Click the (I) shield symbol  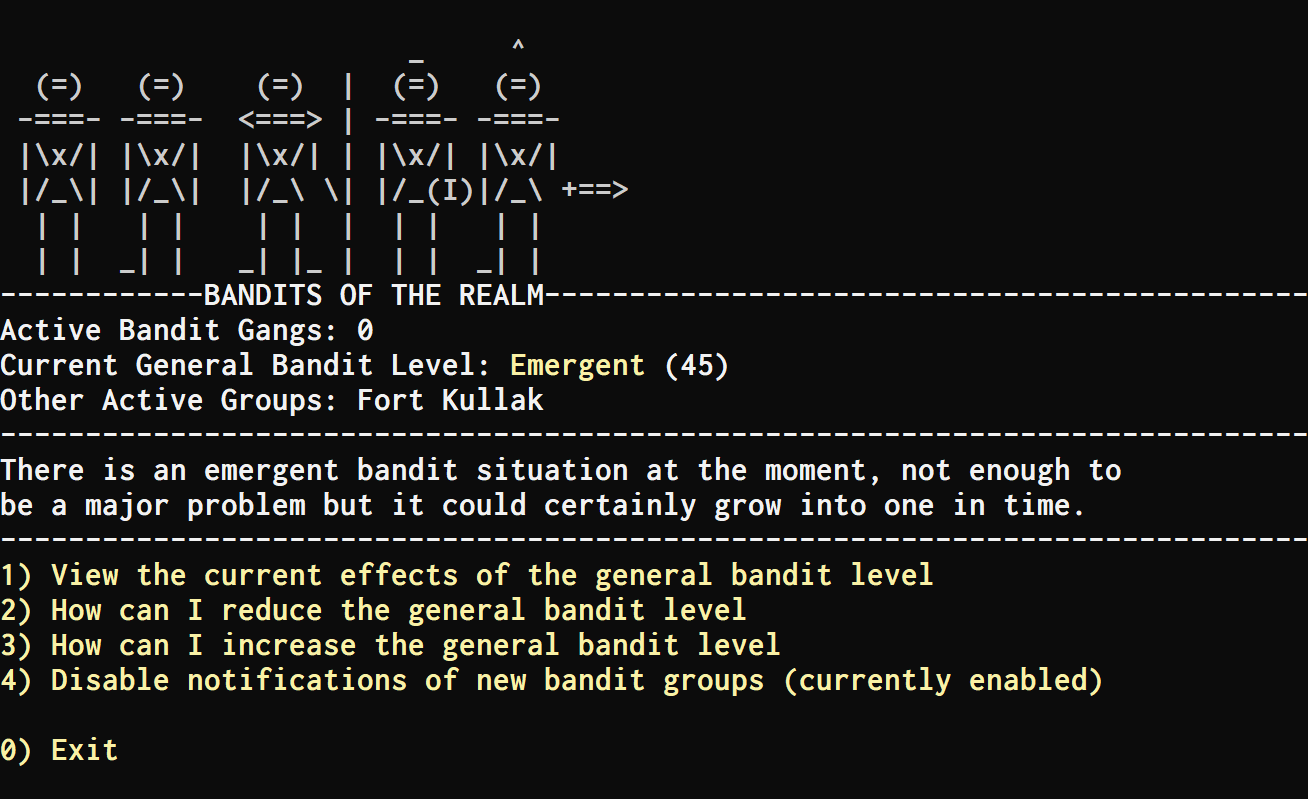point(450,190)
